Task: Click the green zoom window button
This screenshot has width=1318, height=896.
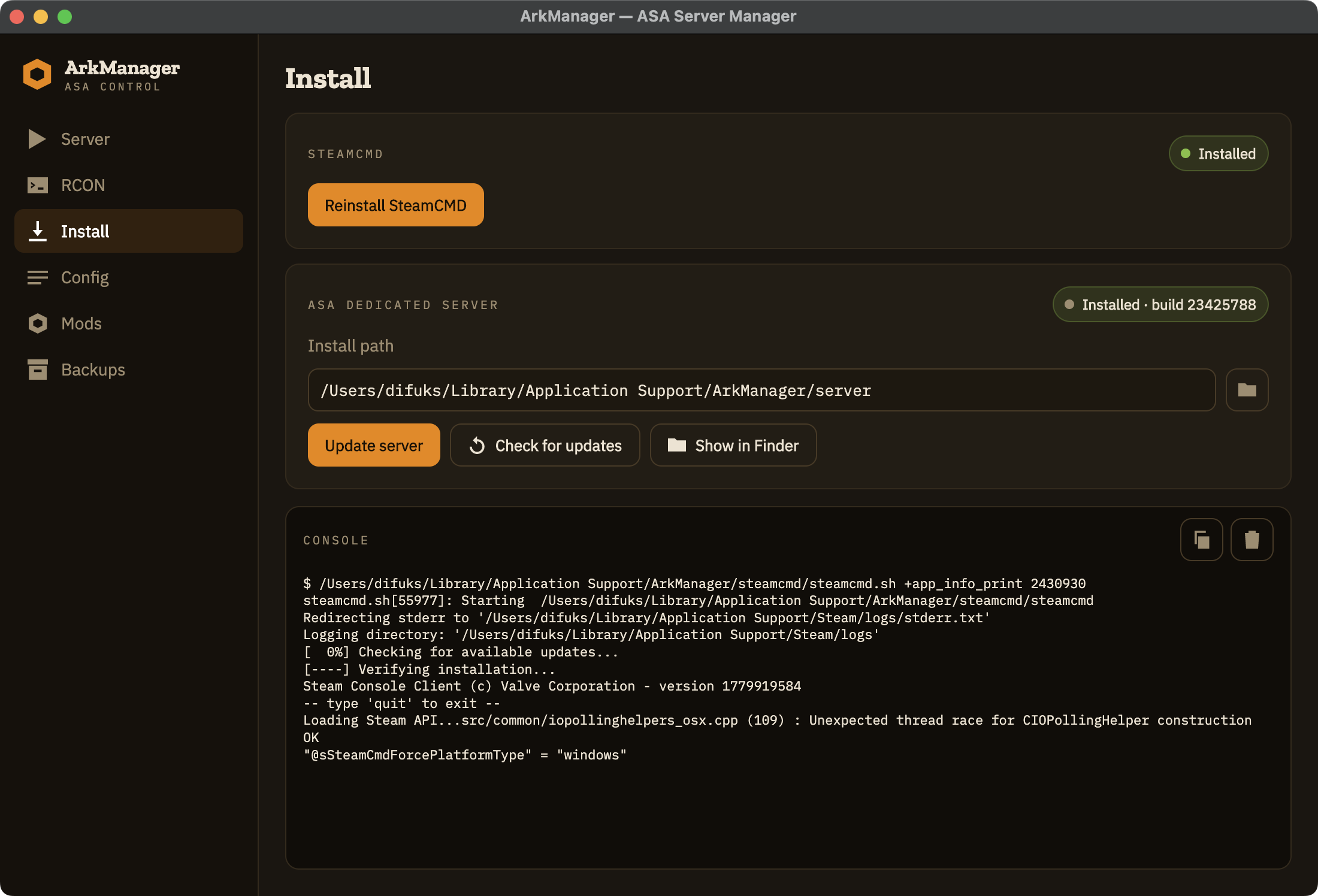Action: pos(65,16)
